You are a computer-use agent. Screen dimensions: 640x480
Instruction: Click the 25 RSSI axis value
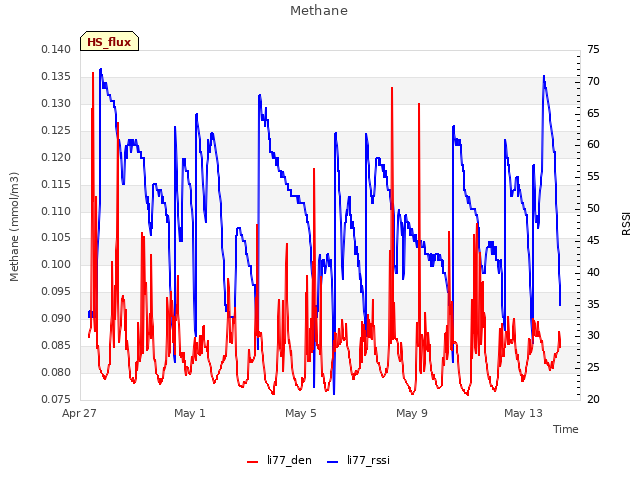pos(593,367)
